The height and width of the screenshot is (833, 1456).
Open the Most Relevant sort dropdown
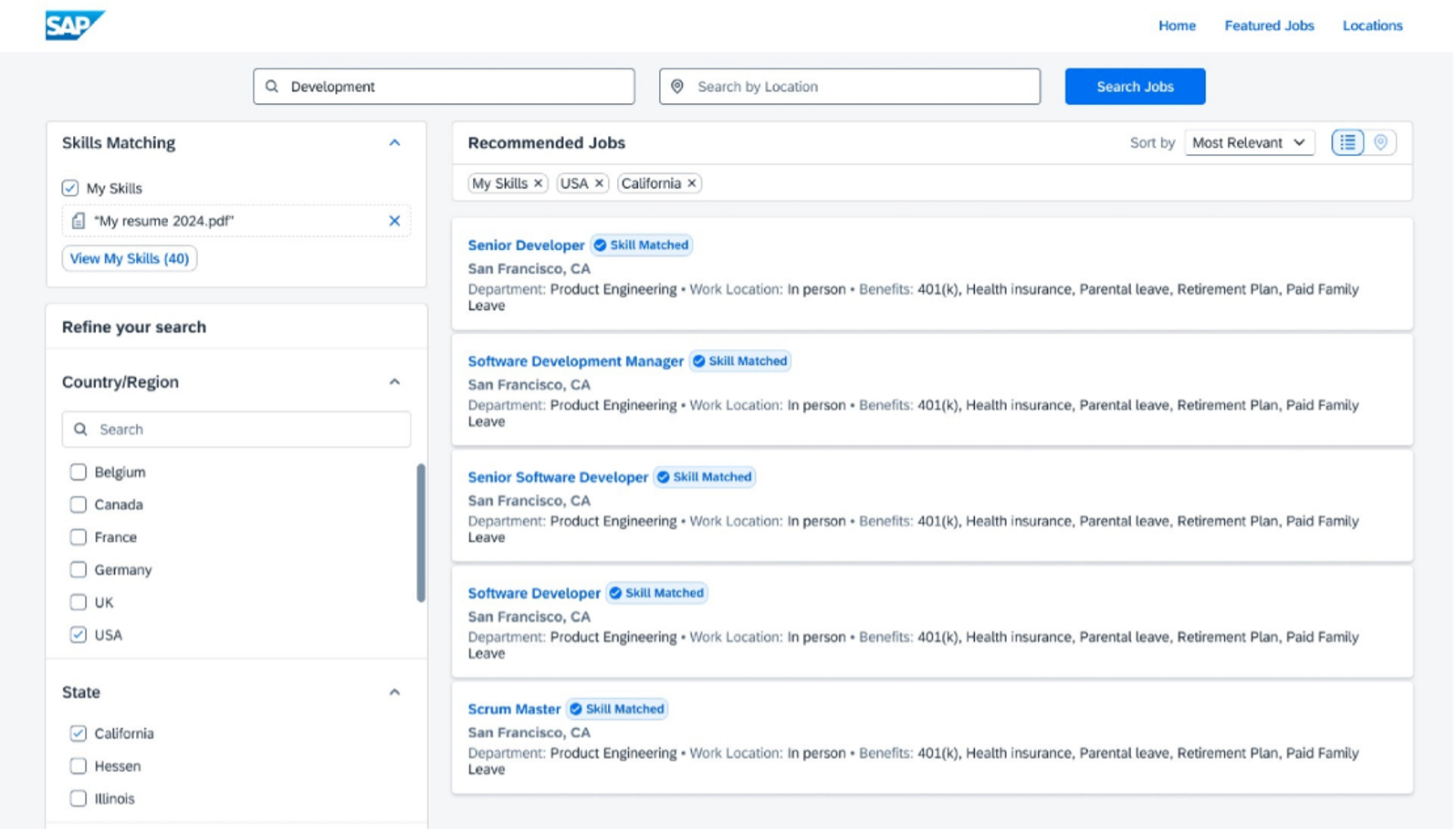click(x=1252, y=143)
